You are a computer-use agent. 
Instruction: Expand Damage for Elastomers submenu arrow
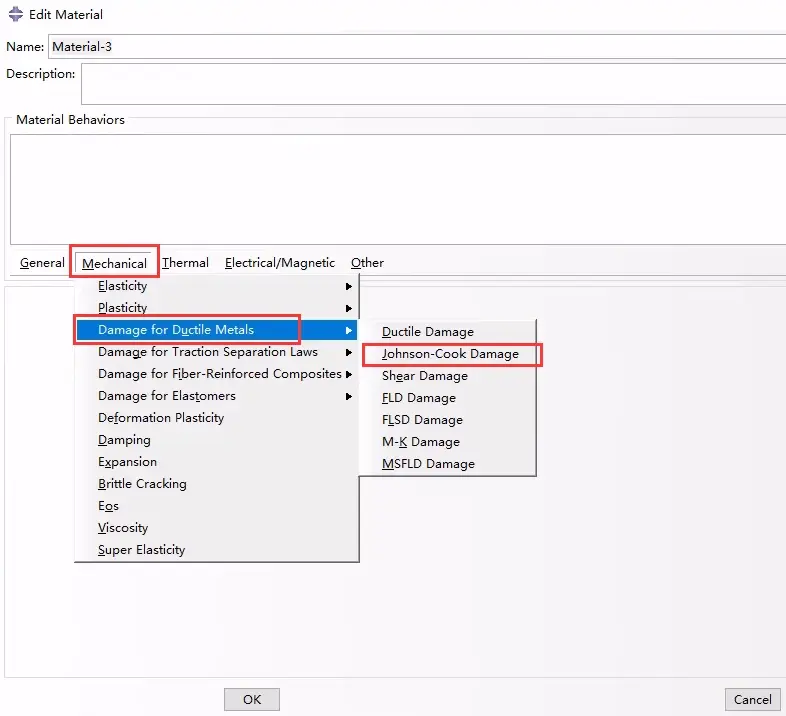tap(349, 397)
